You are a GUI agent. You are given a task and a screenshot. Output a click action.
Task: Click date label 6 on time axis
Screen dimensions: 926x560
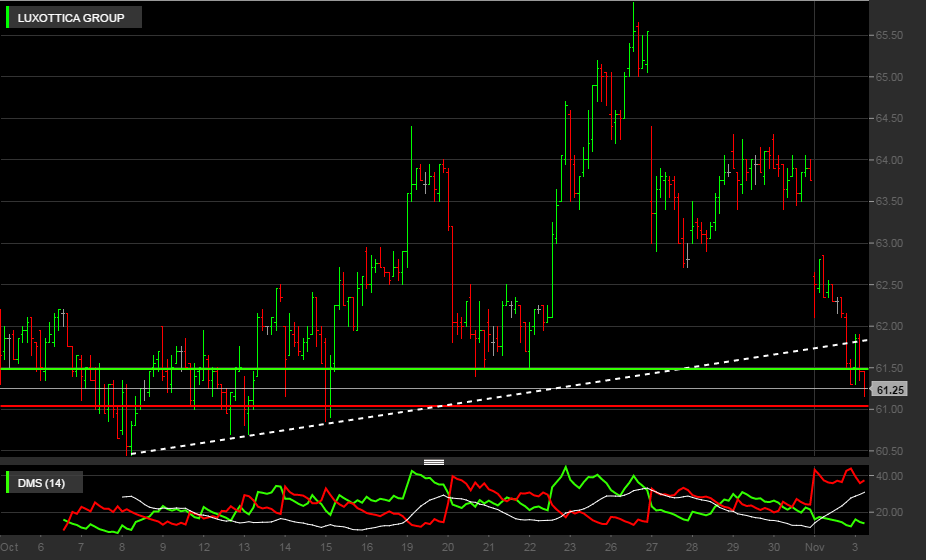41,547
